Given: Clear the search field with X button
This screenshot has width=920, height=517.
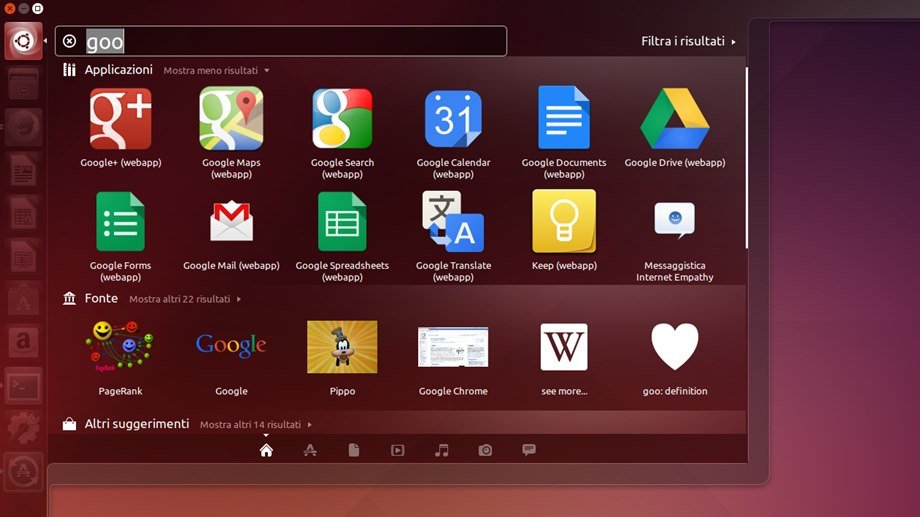Looking at the screenshot, I should (x=69, y=42).
